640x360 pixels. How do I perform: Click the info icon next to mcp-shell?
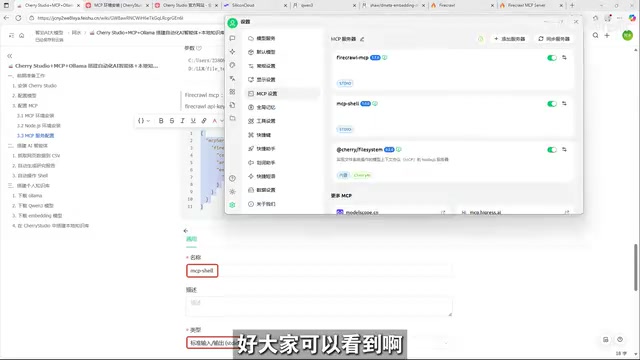(375, 104)
